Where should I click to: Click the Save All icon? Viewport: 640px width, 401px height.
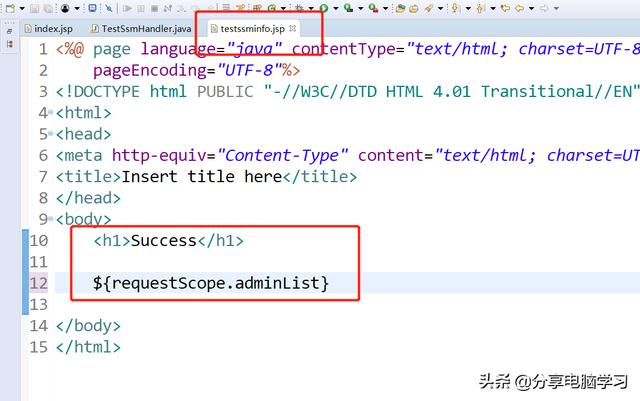pos(48,8)
